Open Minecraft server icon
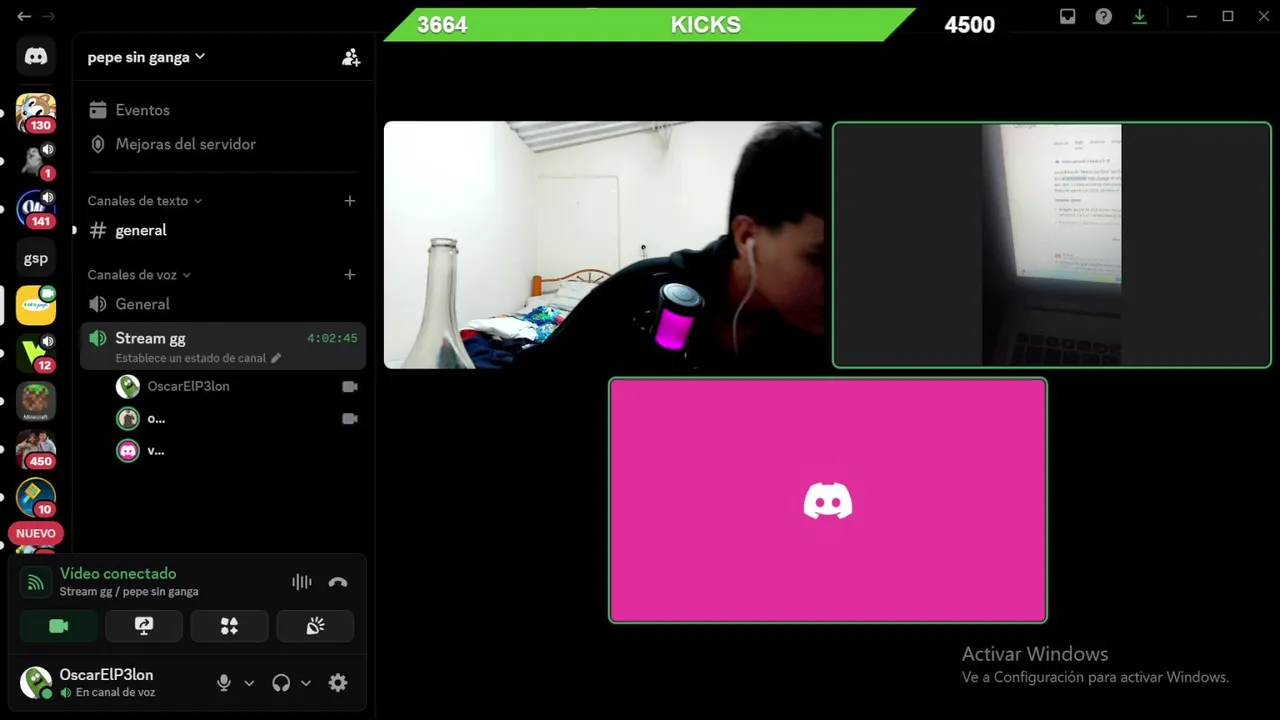 point(36,402)
